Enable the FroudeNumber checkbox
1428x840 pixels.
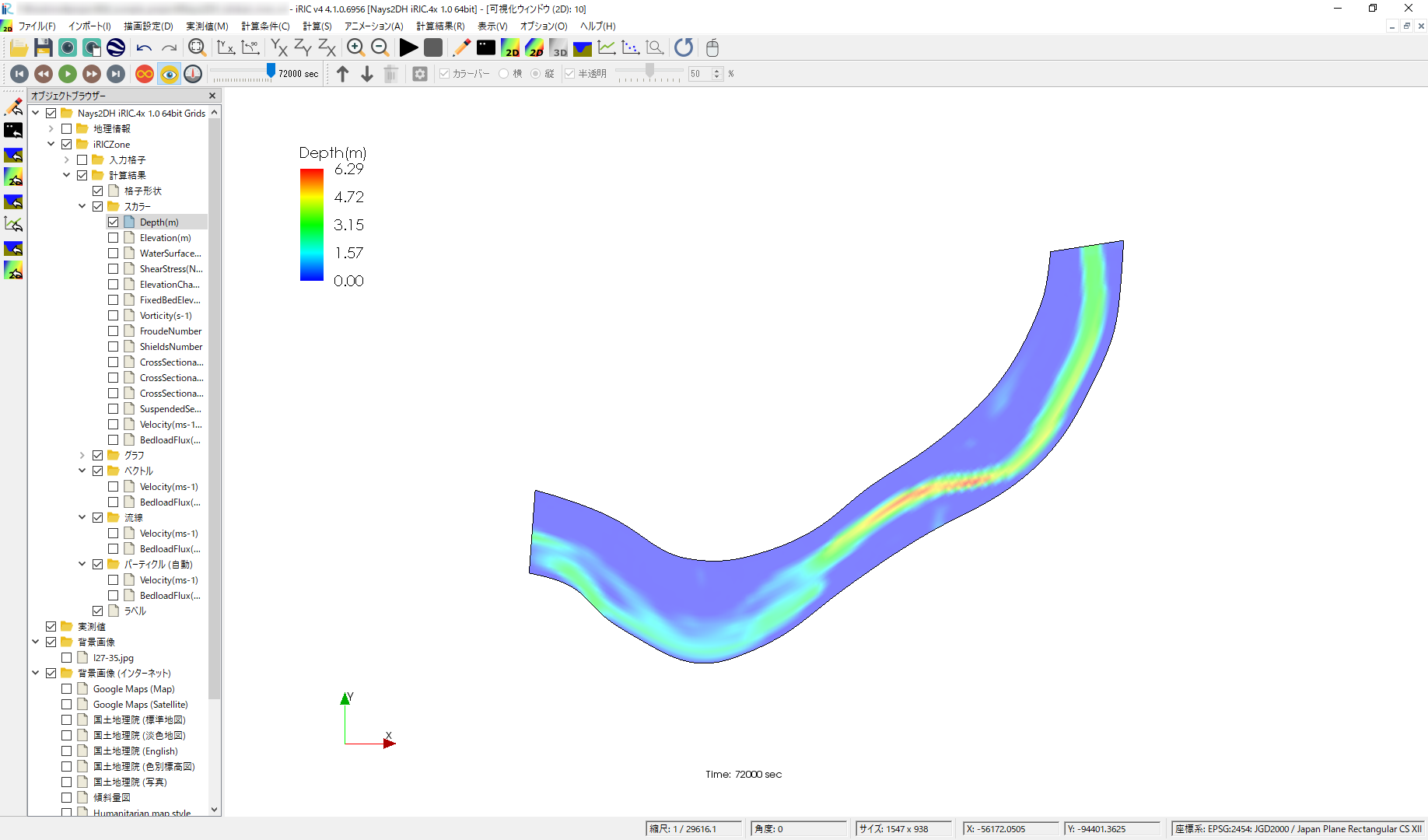pyautogui.click(x=114, y=331)
